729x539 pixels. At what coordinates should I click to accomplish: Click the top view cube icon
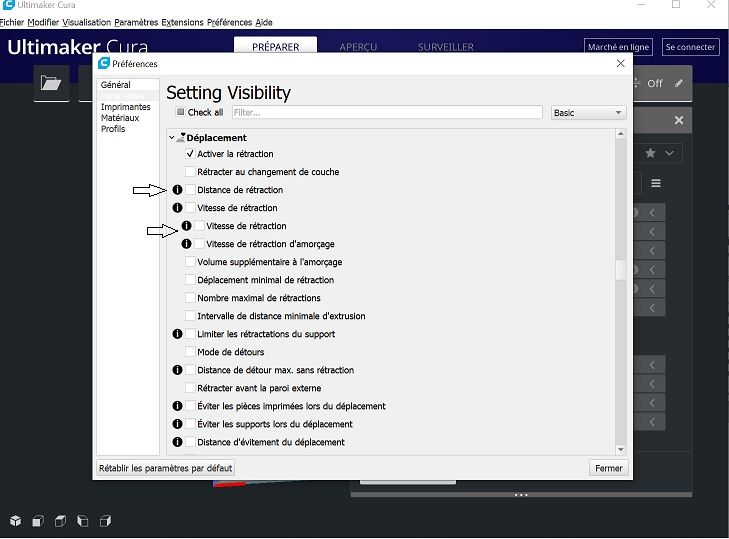pos(60,521)
